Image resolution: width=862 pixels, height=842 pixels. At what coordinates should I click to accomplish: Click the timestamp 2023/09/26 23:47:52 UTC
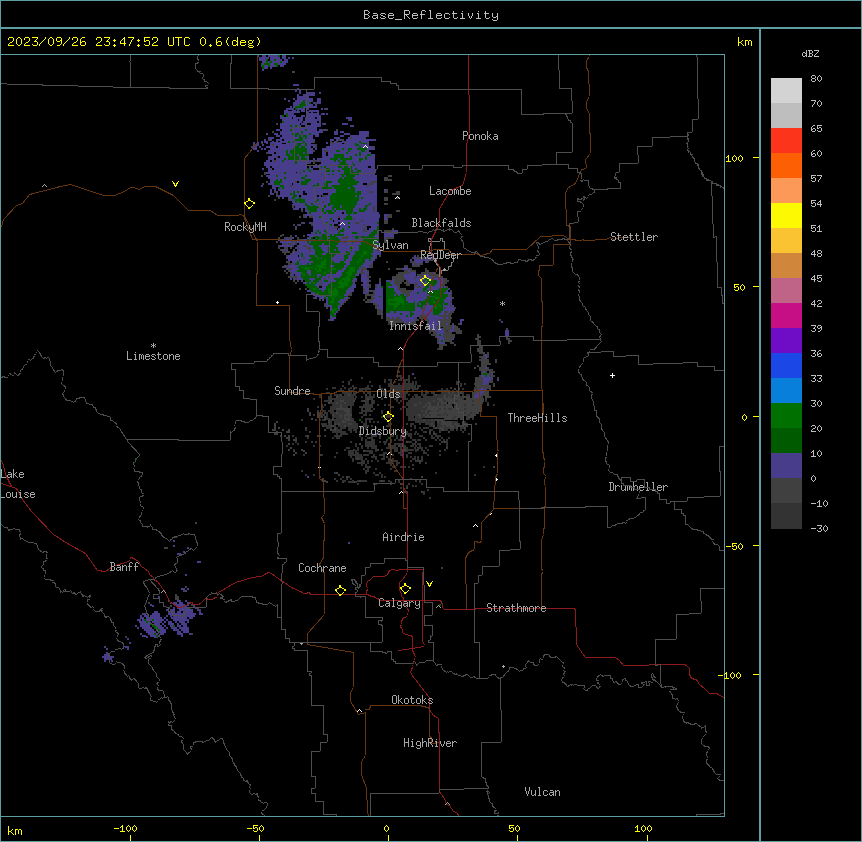(99, 42)
